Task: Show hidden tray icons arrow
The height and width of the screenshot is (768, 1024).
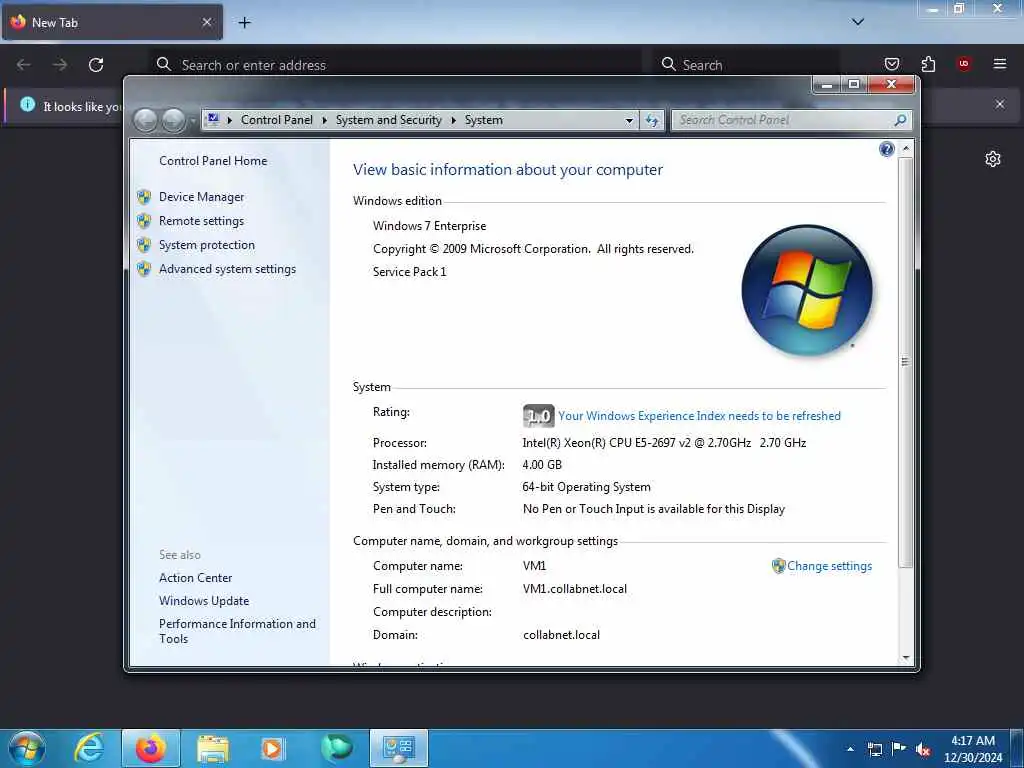Action: point(850,749)
